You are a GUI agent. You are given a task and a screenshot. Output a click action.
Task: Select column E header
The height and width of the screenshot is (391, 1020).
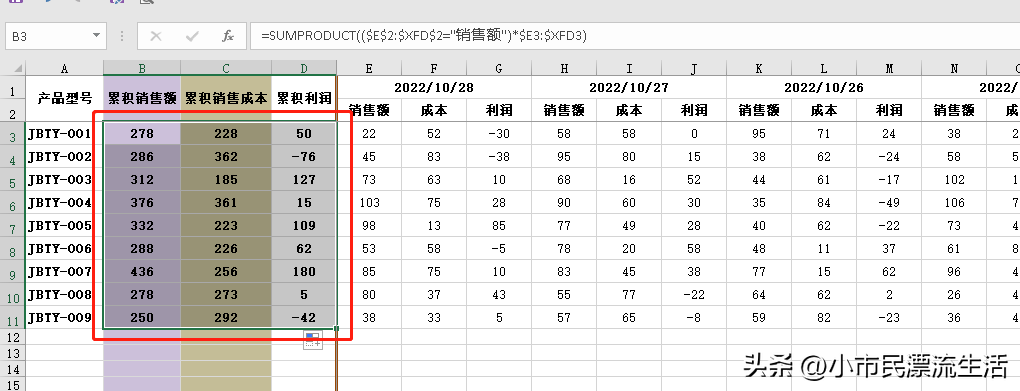[x=369, y=68]
